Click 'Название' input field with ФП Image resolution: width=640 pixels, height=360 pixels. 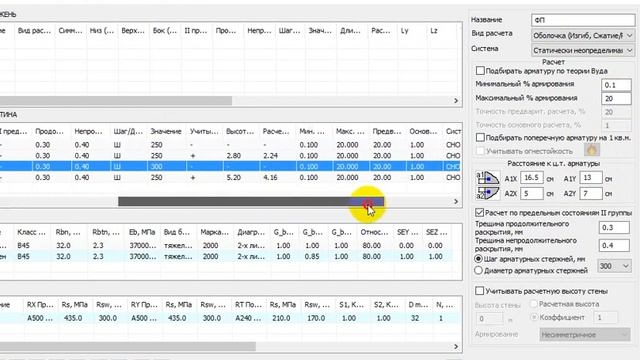pos(583,20)
